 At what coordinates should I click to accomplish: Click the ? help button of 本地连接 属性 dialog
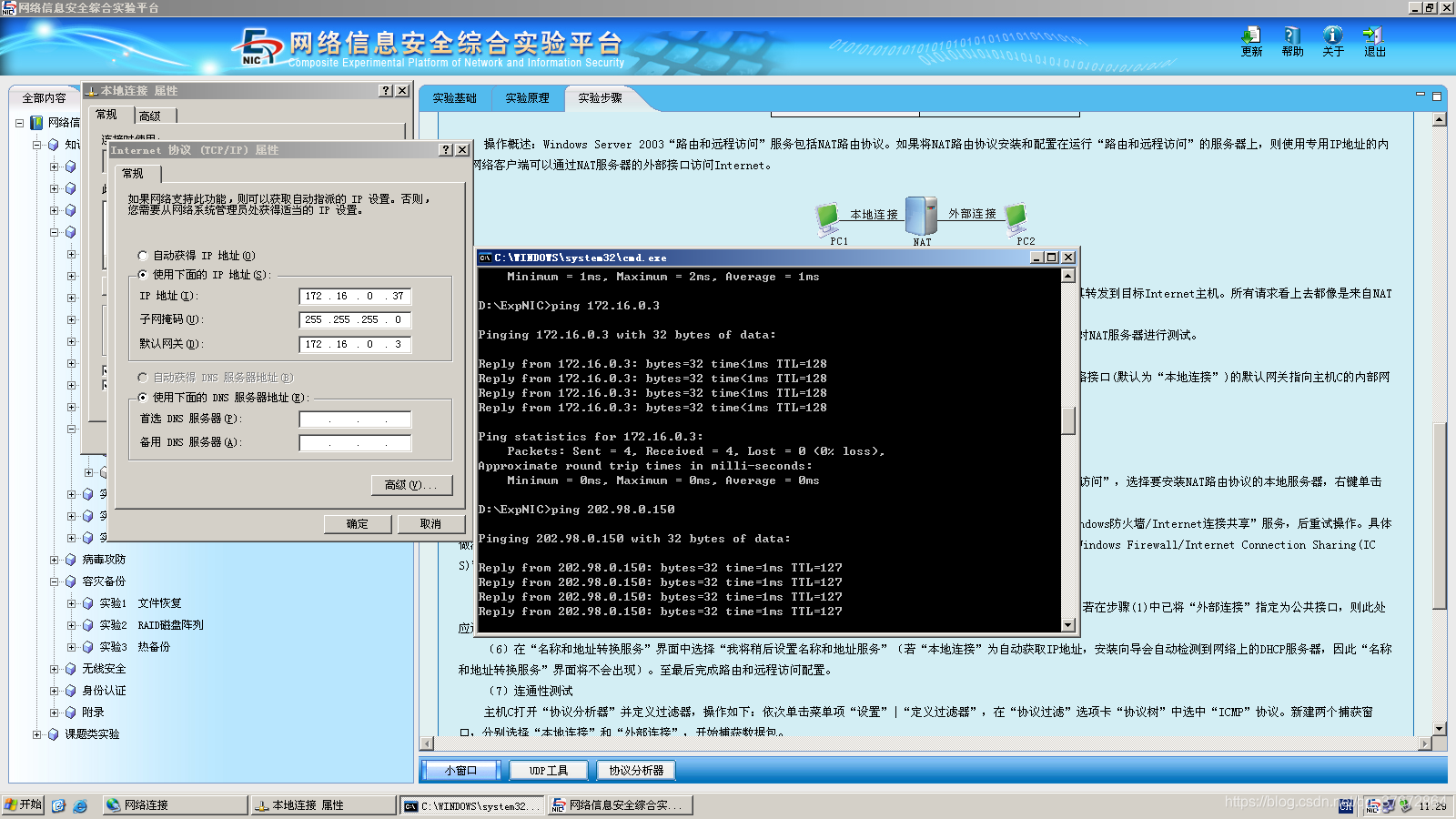click(386, 91)
